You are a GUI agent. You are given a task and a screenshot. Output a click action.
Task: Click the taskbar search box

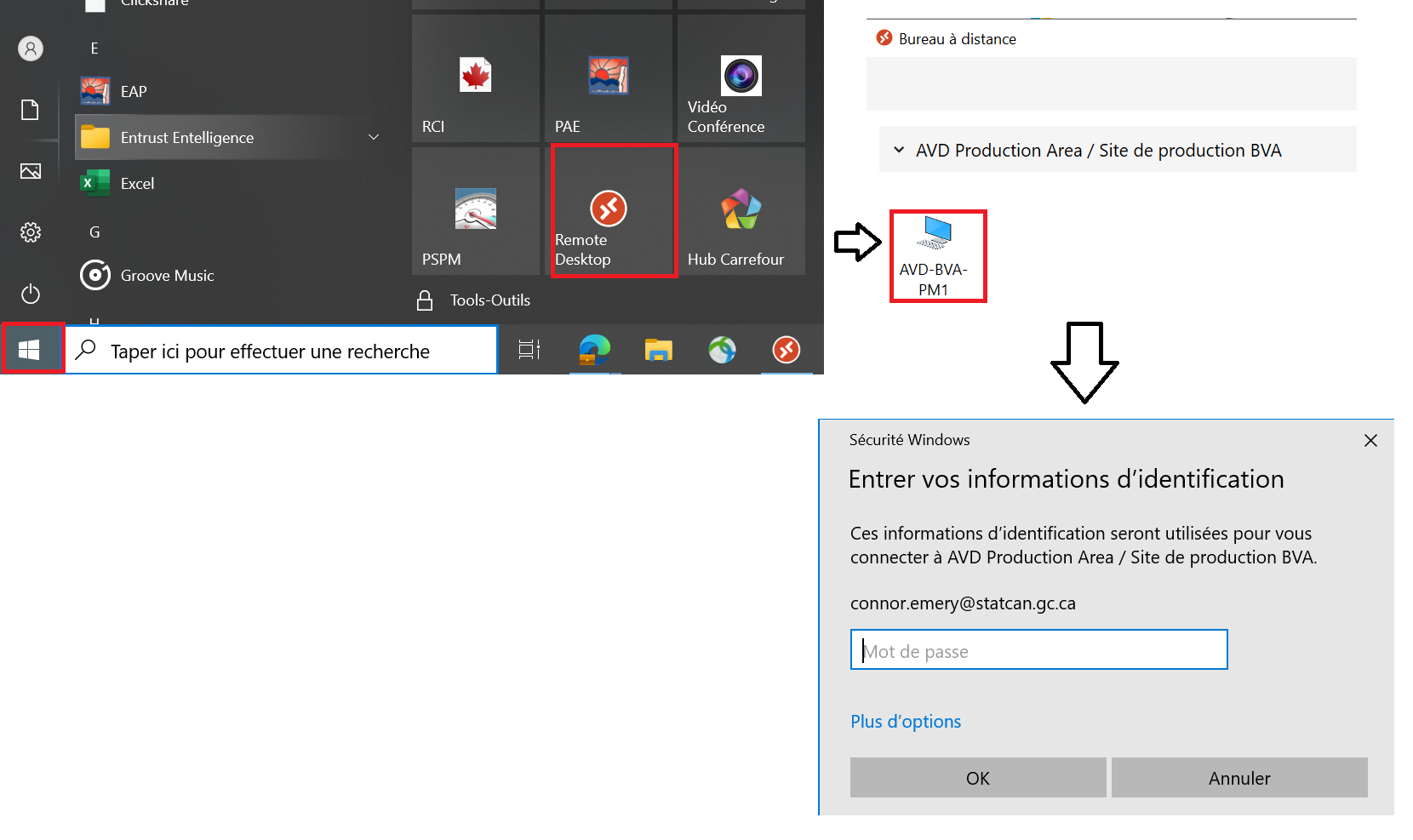(281, 351)
